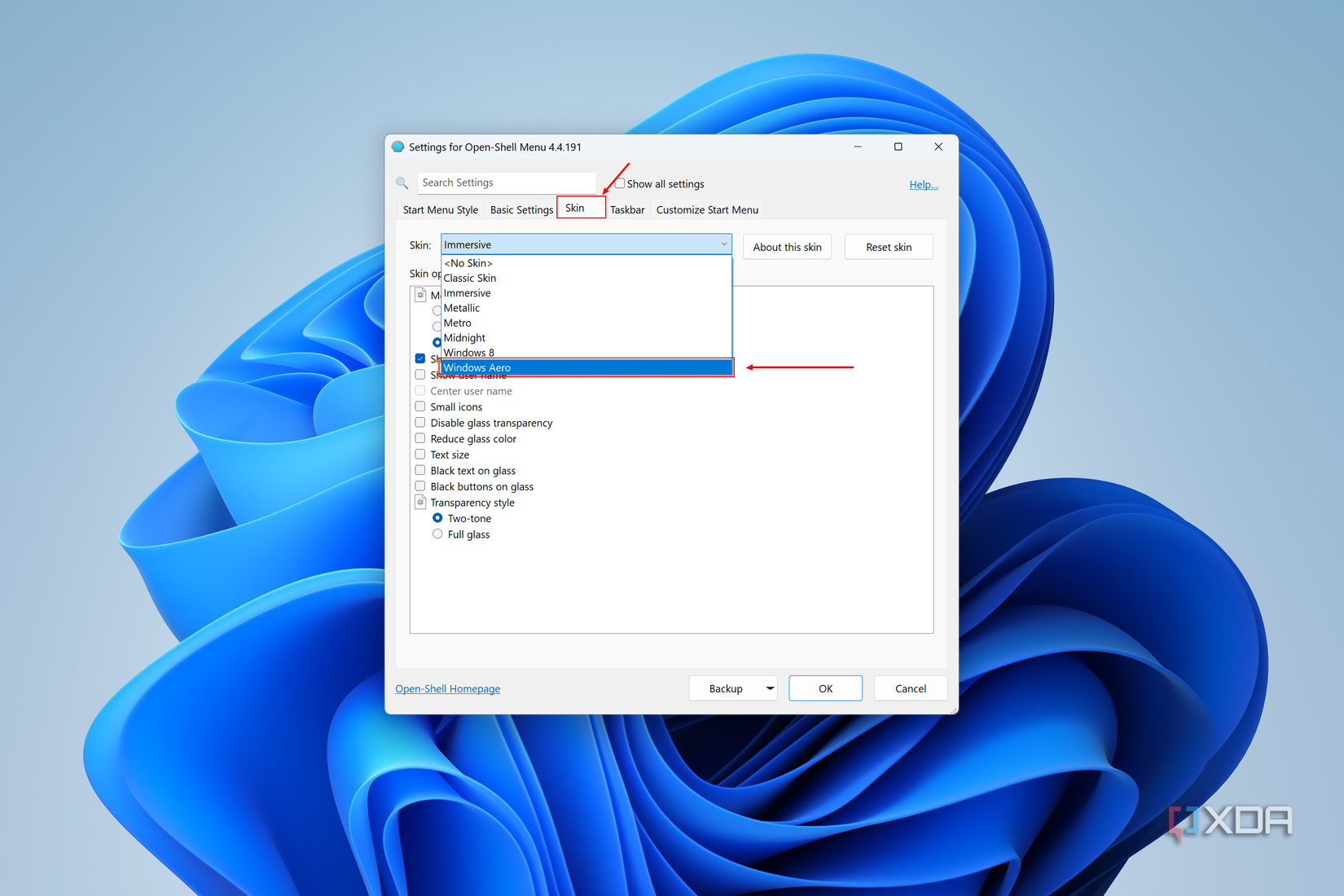Enable Disable glass transparency
The height and width of the screenshot is (896, 1344).
pyautogui.click(x=420, y=422)
